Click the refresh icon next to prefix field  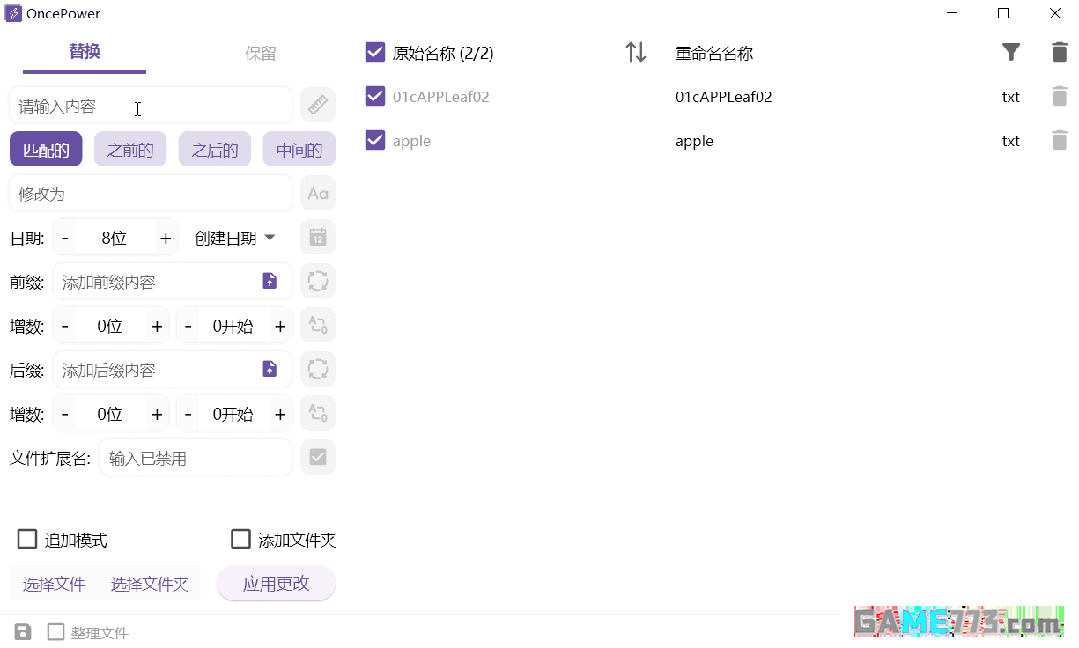(317, 281)
